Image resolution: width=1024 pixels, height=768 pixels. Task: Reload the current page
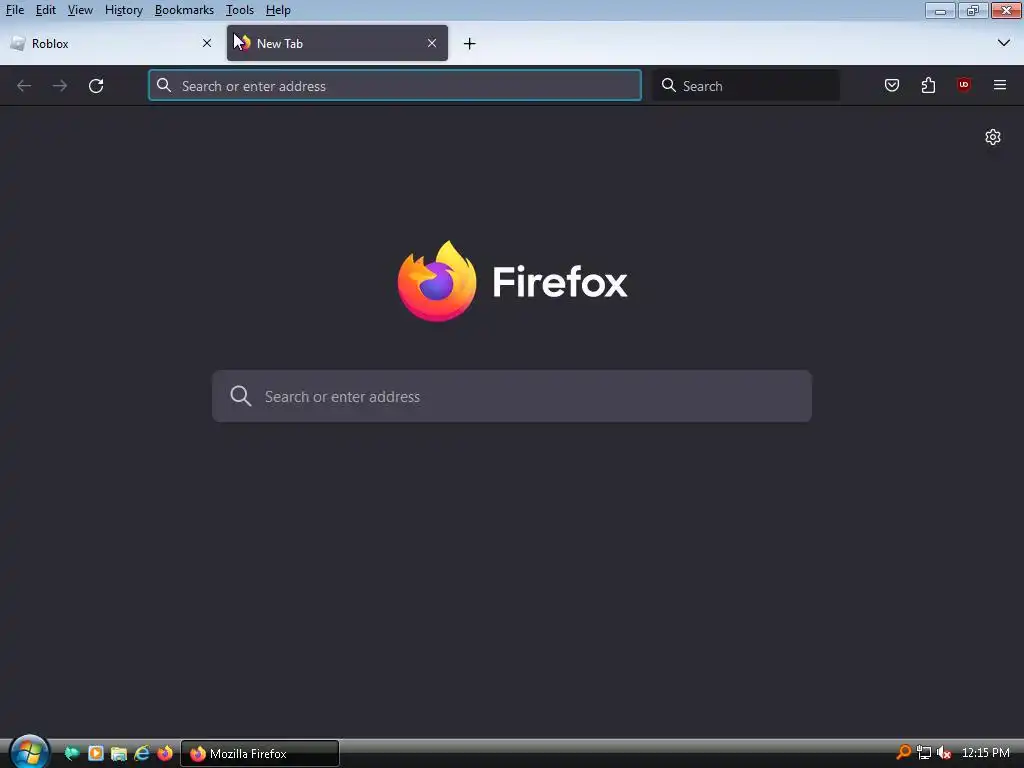[x=96, y=86]
